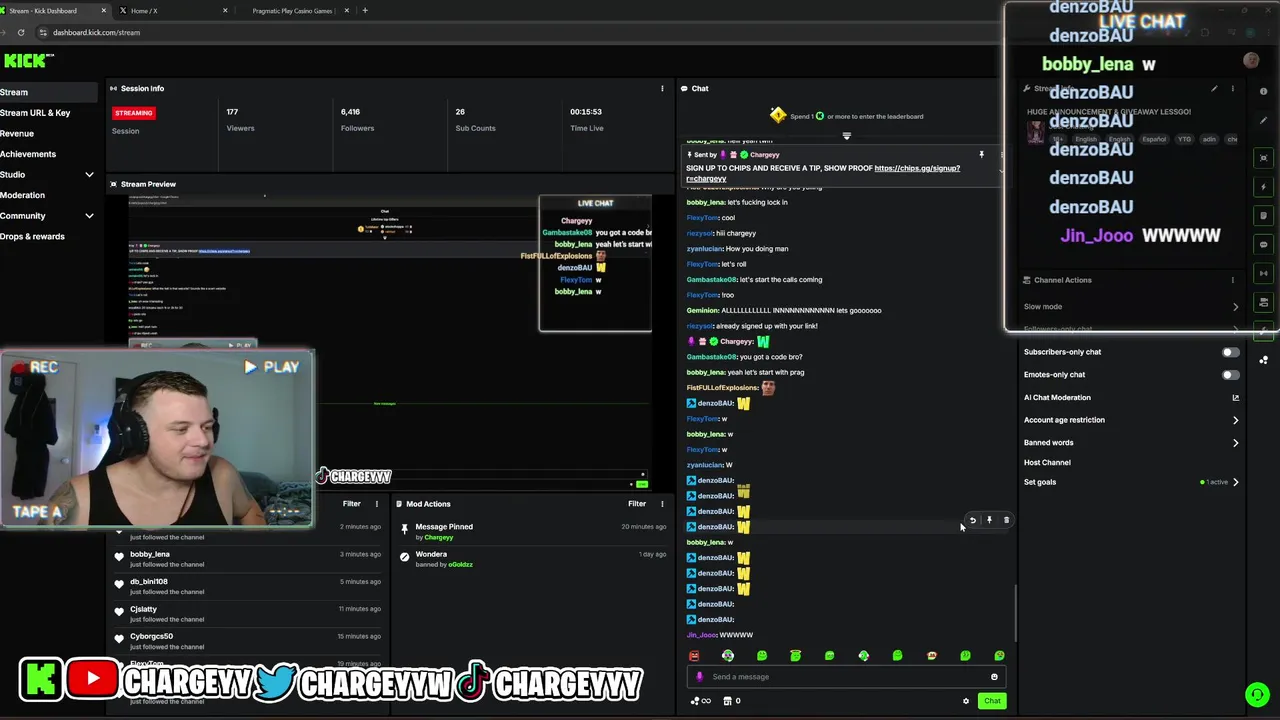Click bobby_lena in the follower activity feed
1280x720 pixels.
150,554
